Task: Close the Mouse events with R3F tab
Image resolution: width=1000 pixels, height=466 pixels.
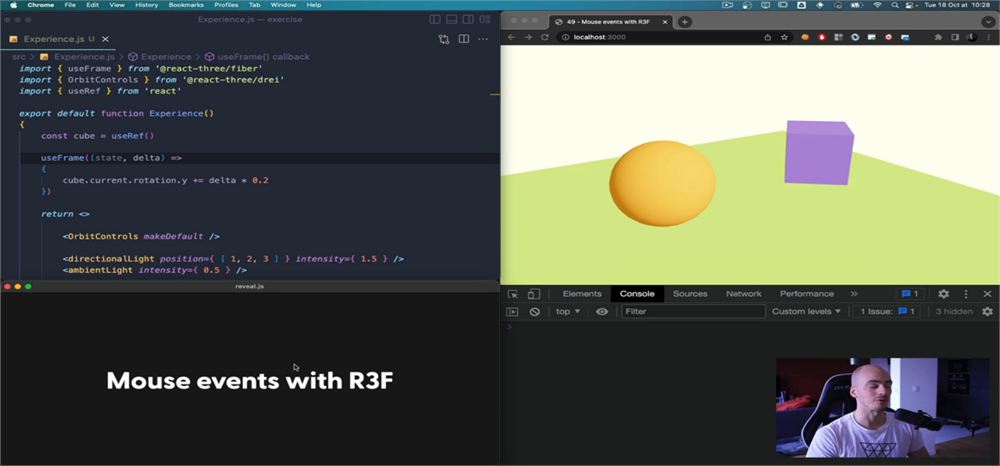Action: (x=665, y=22)
